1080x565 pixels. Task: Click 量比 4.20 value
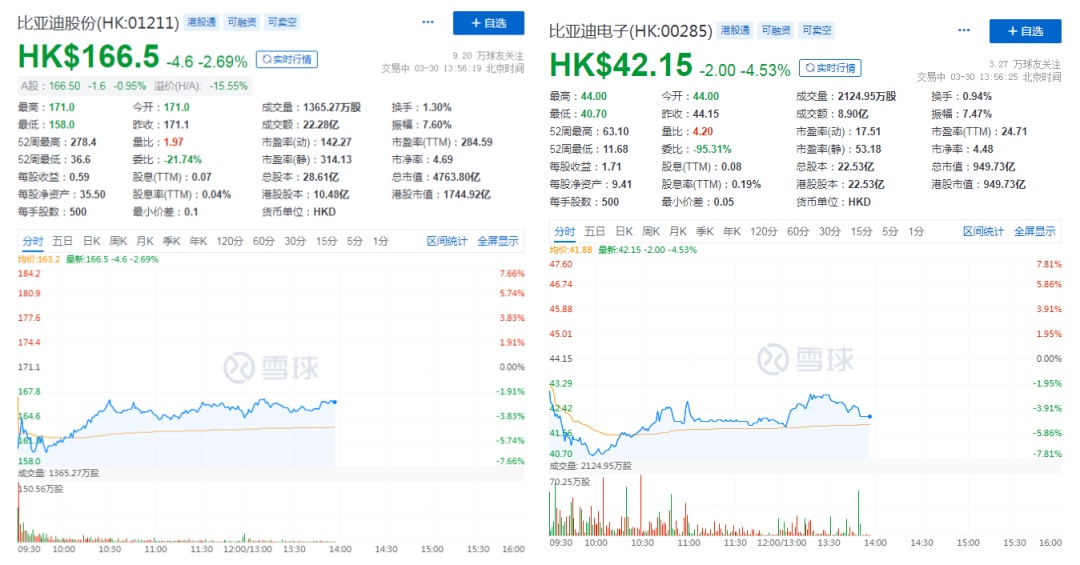(x=703, y=132)
